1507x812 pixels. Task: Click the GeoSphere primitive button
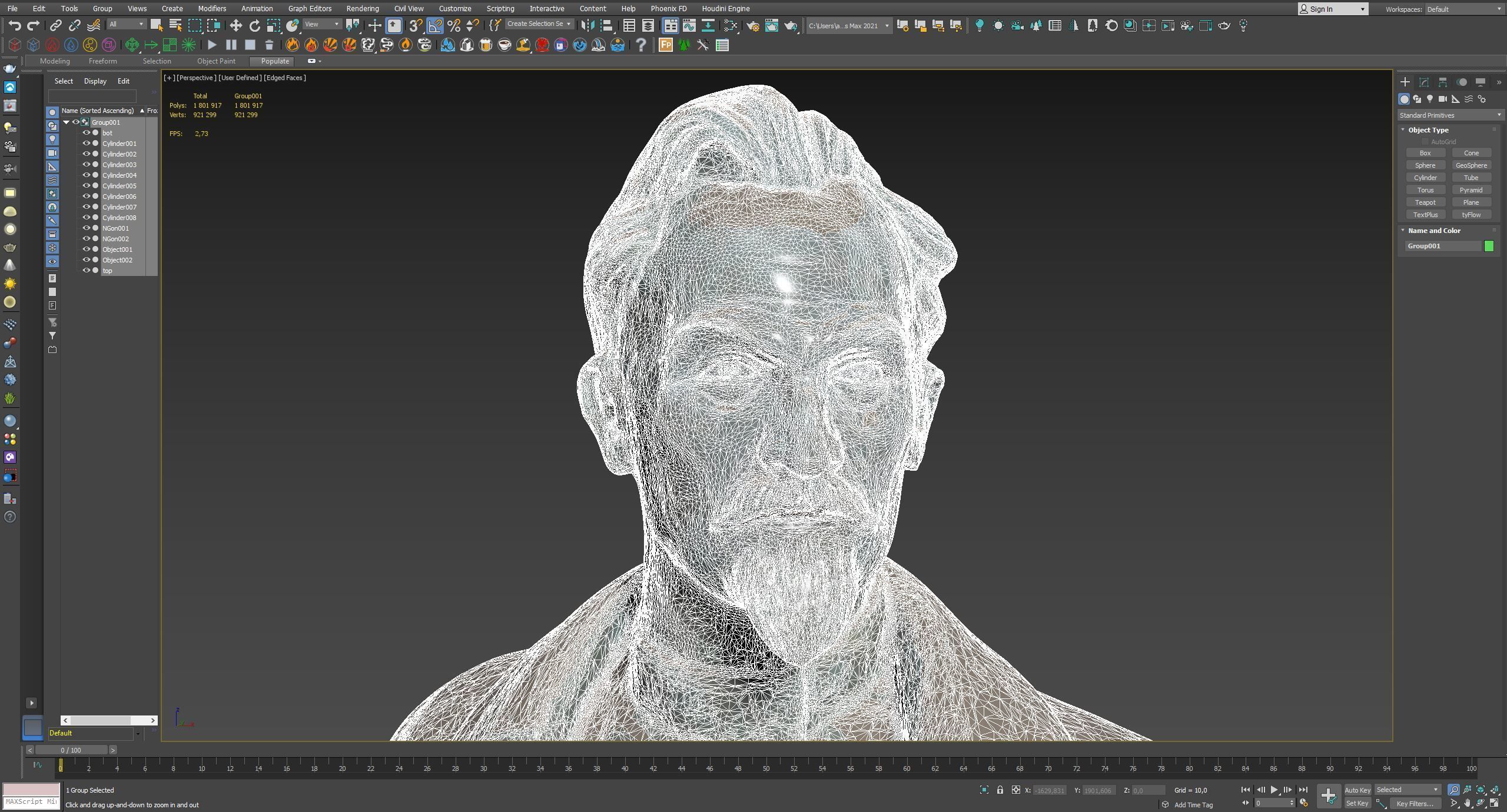pos(1471,165)
